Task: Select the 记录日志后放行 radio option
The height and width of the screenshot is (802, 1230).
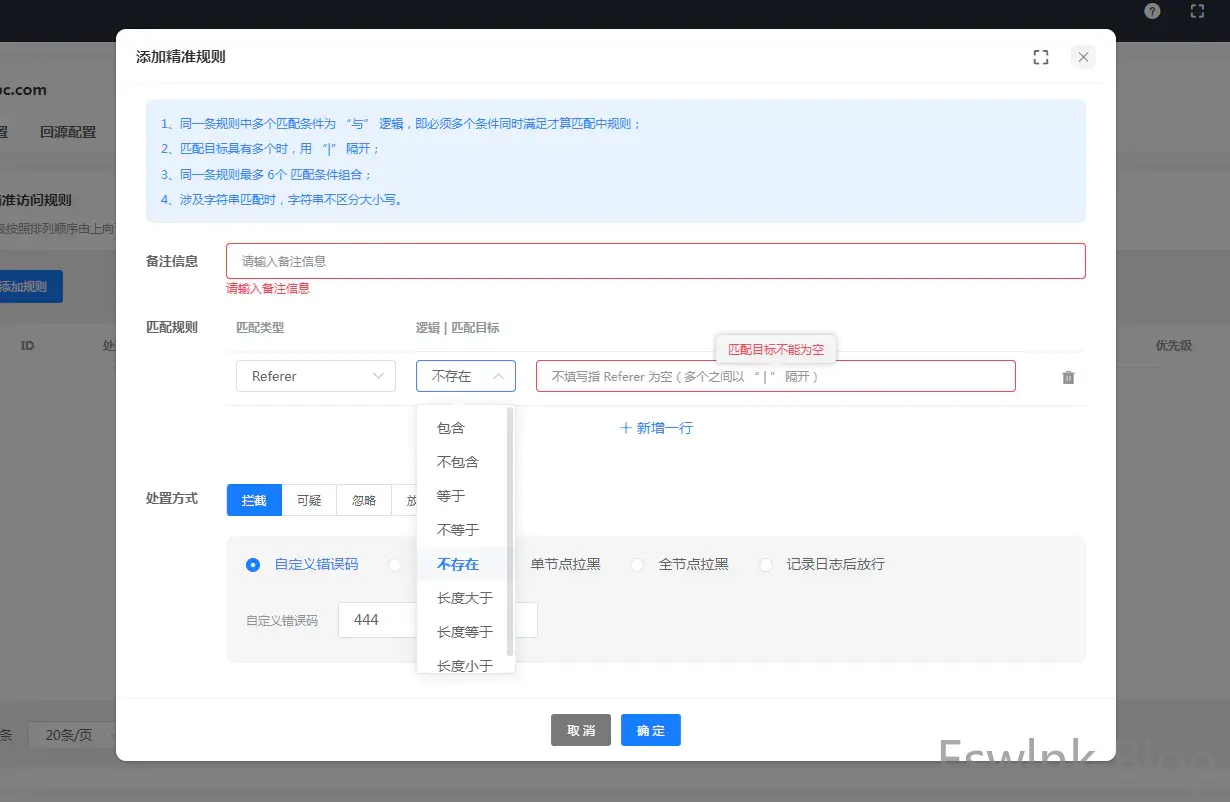Action: 766,565
